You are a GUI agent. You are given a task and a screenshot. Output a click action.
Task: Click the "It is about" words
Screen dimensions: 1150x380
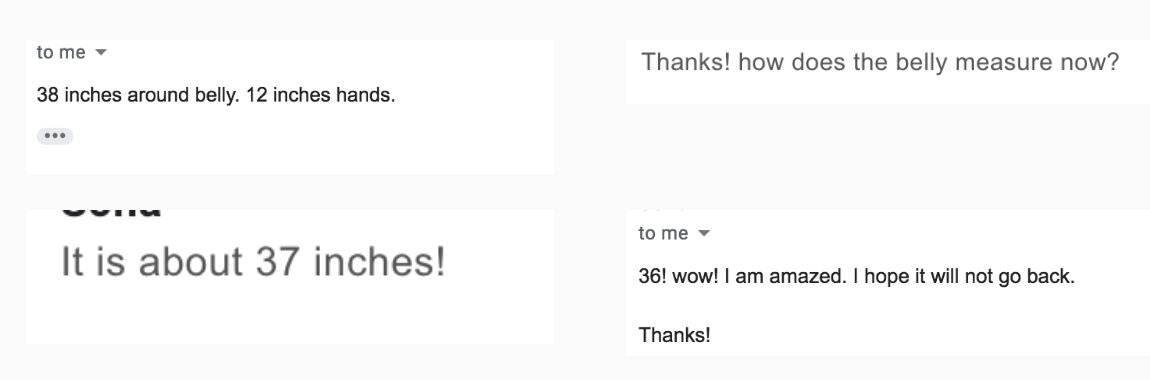pos(153,262)
